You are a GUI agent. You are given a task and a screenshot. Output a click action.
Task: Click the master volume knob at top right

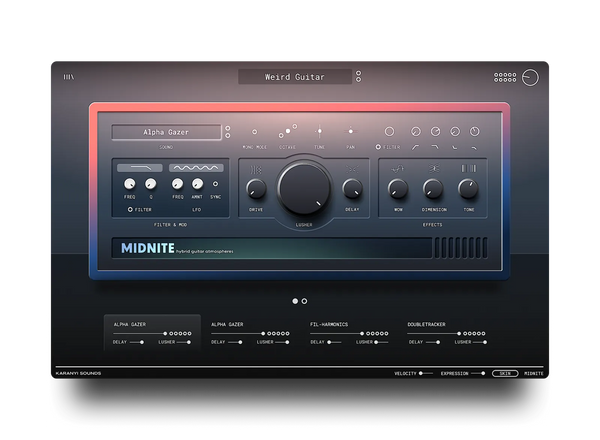(x=530, y=77)
